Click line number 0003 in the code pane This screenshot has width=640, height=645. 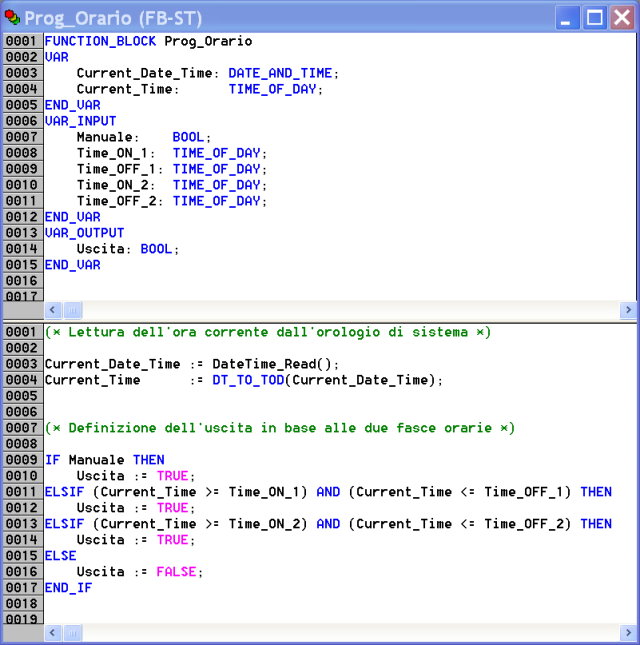click(x=22, y=364)
